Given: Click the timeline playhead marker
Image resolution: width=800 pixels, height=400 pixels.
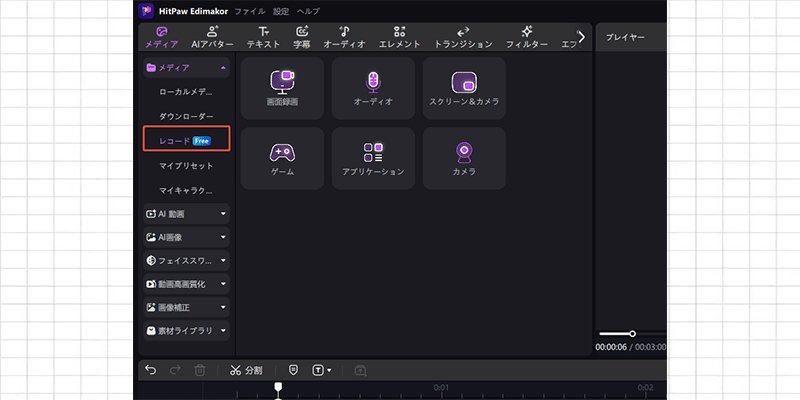Looking at the screenshot, I should coord(278,389).
